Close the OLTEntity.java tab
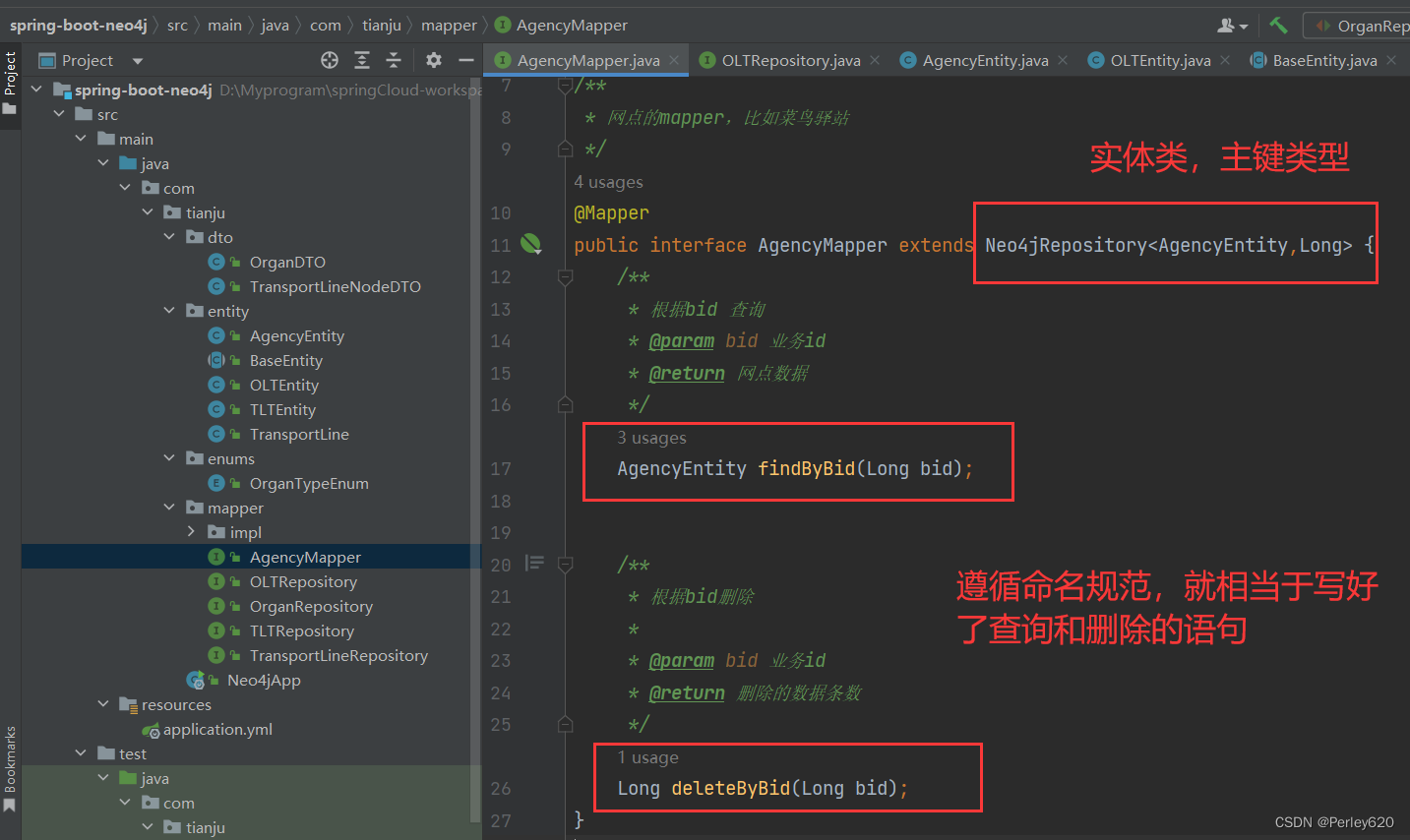Screen dimensions: 1410x840 pyautogui.click(x=1225, y=60)
